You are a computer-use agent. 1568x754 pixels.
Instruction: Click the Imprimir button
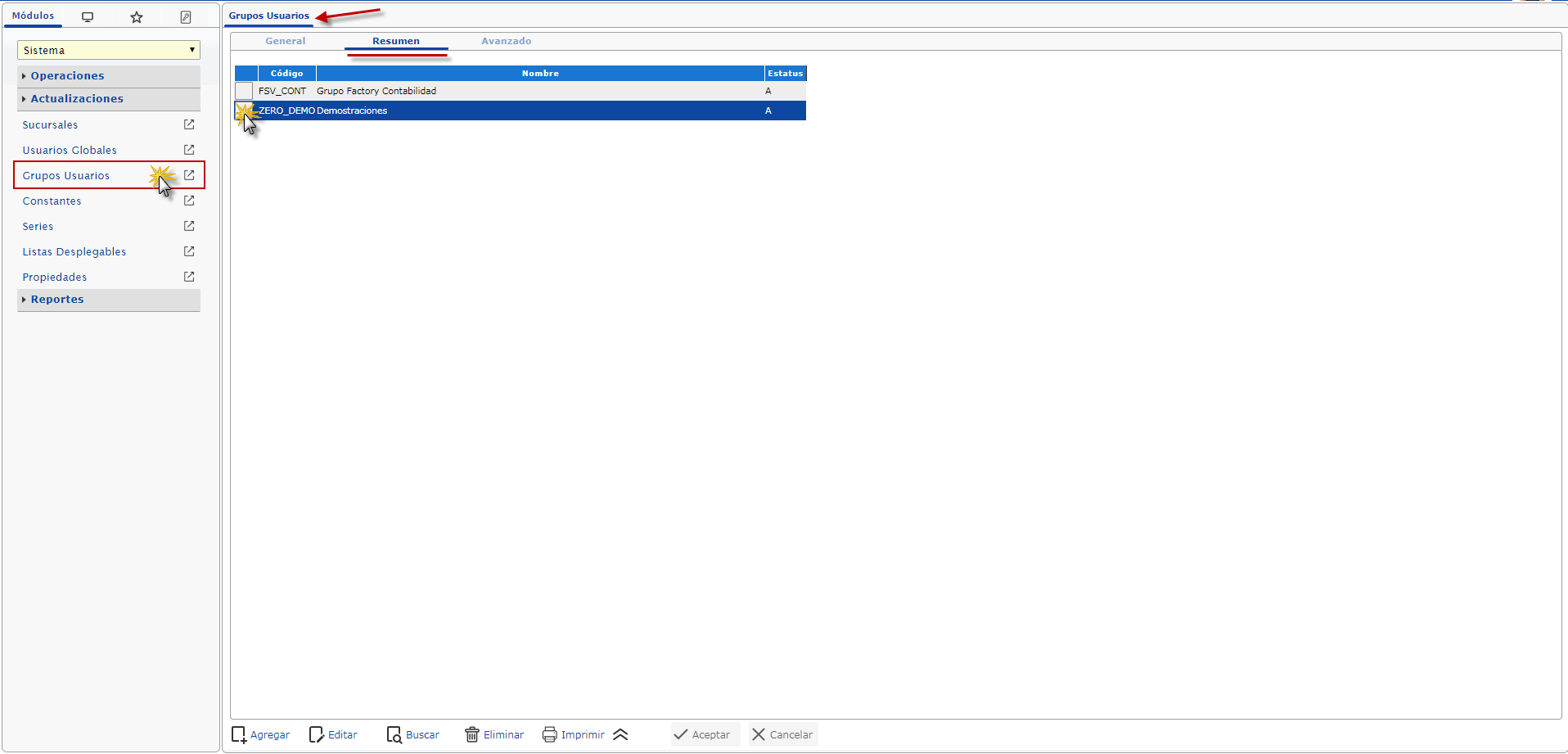pos(574,734)
